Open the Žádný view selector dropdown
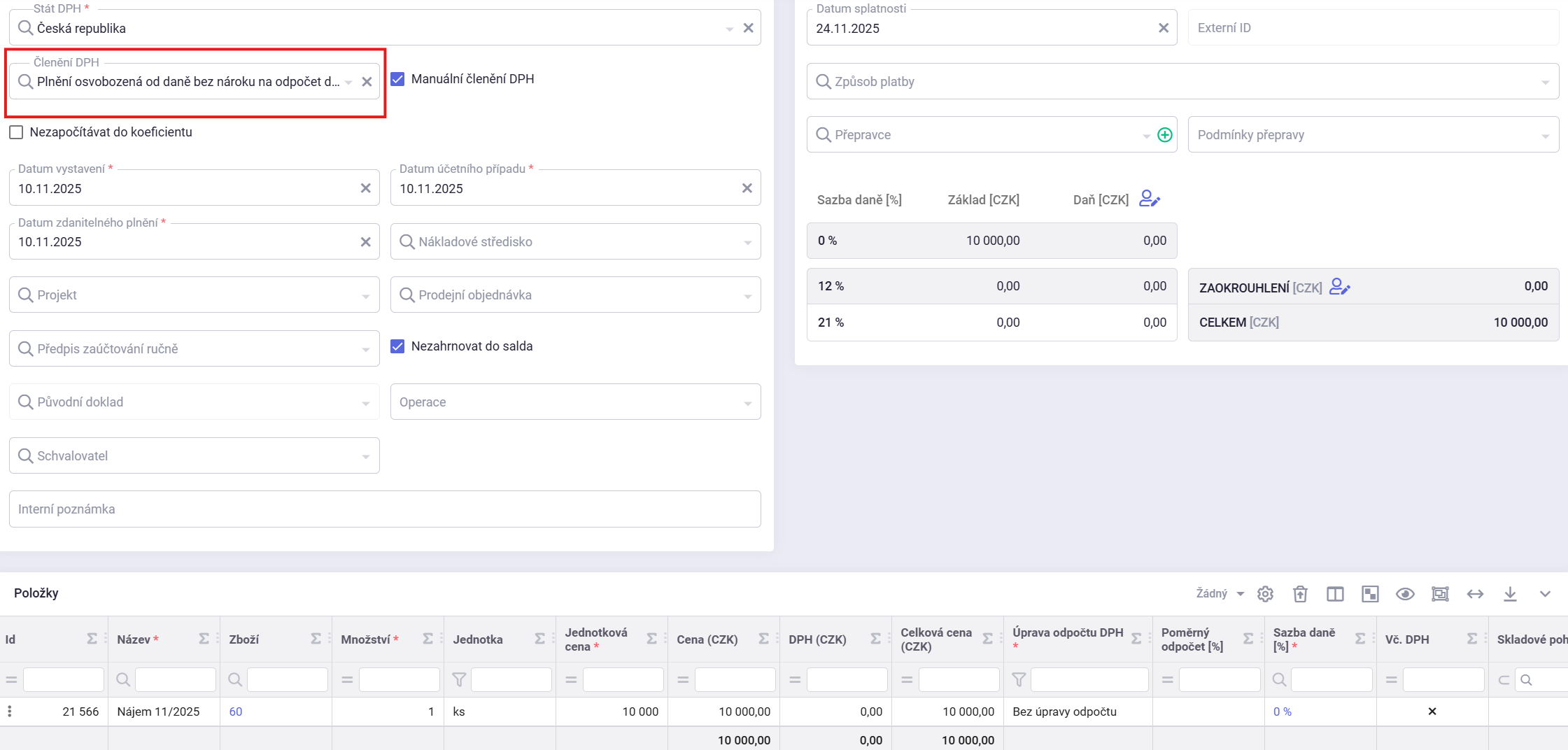Screen dimensions: 1568x750 (x=1220, y=594)
